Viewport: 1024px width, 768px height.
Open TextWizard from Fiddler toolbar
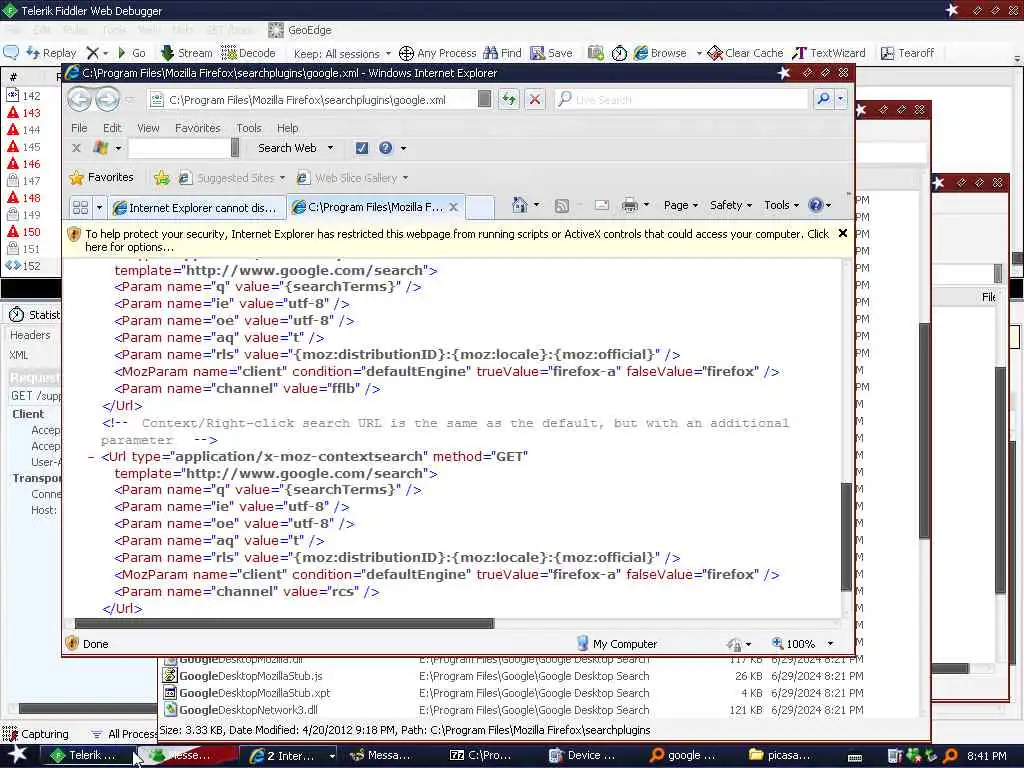point(829,53)
